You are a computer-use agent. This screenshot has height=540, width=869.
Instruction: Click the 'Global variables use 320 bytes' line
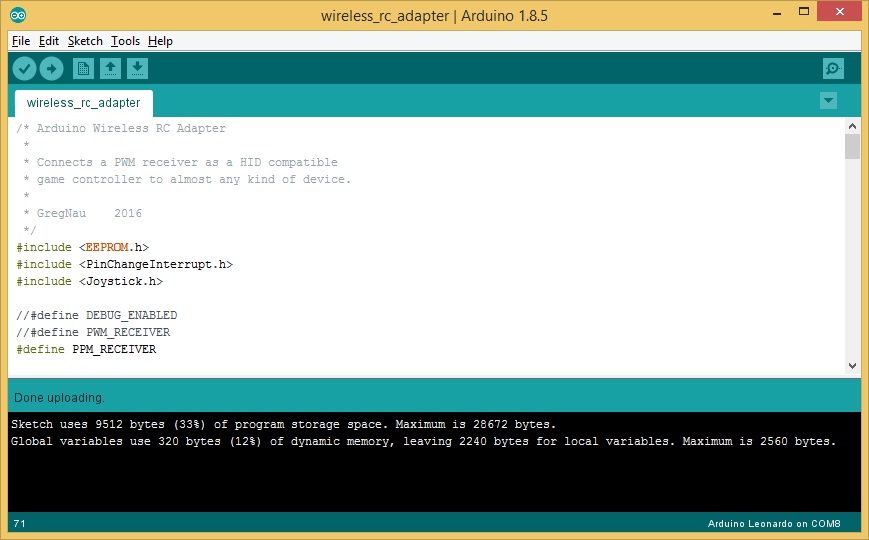[x=423, y=442]
